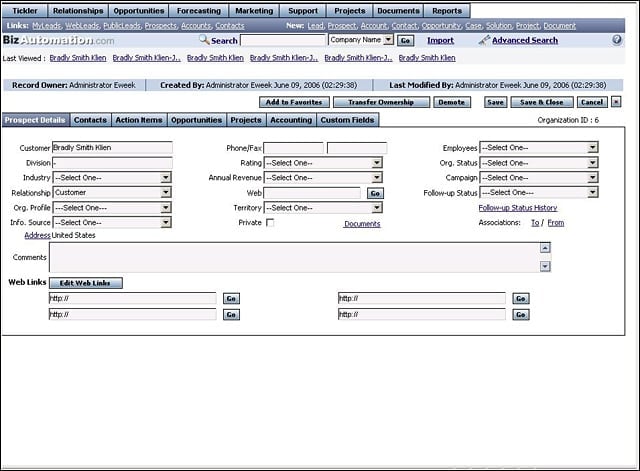Screen dimensions: 640x471
Task: Click the small X button beside Cancel
Action: click(x=616, y=102)
